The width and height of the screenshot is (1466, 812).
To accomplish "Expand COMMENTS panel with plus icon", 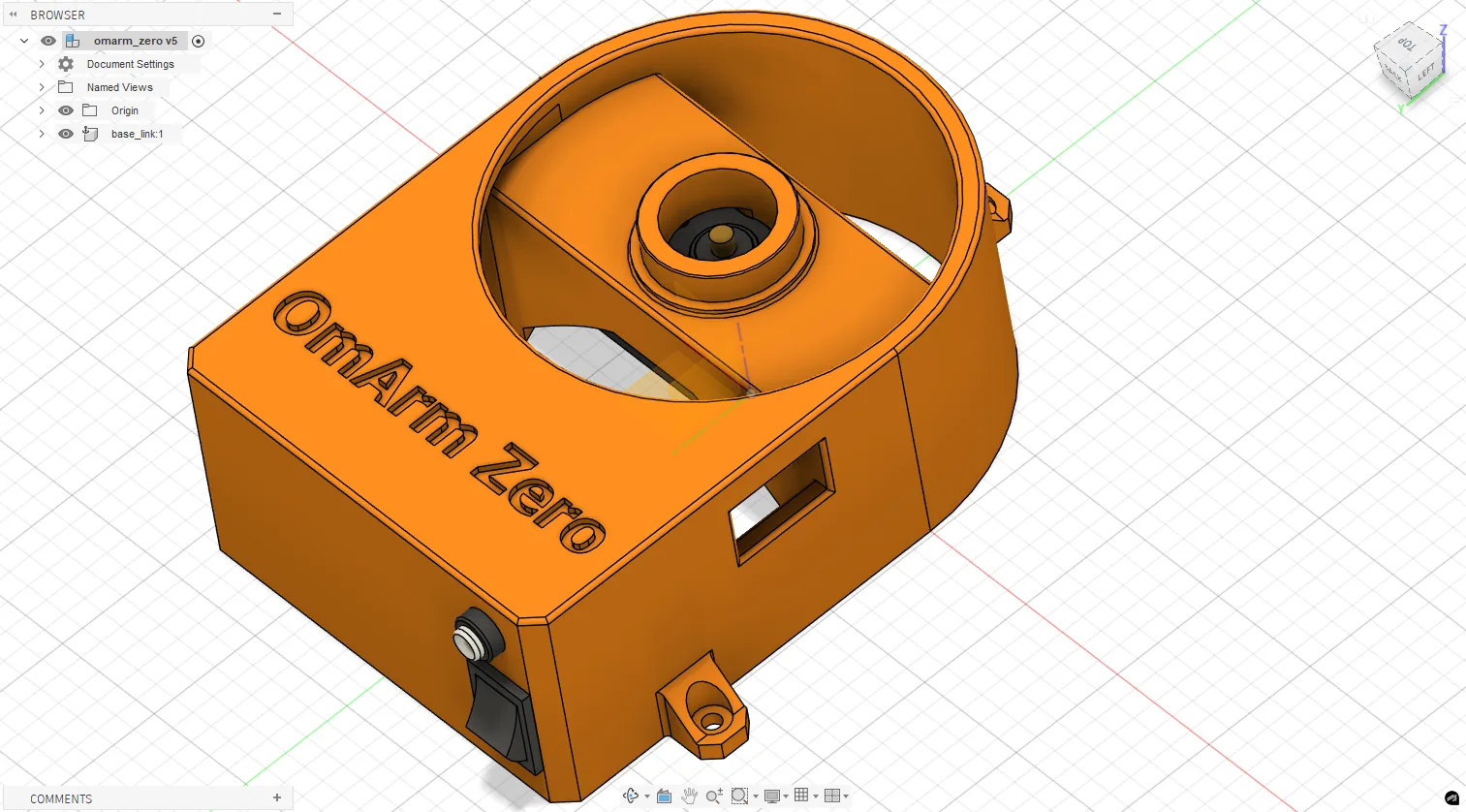I will 277,798.
